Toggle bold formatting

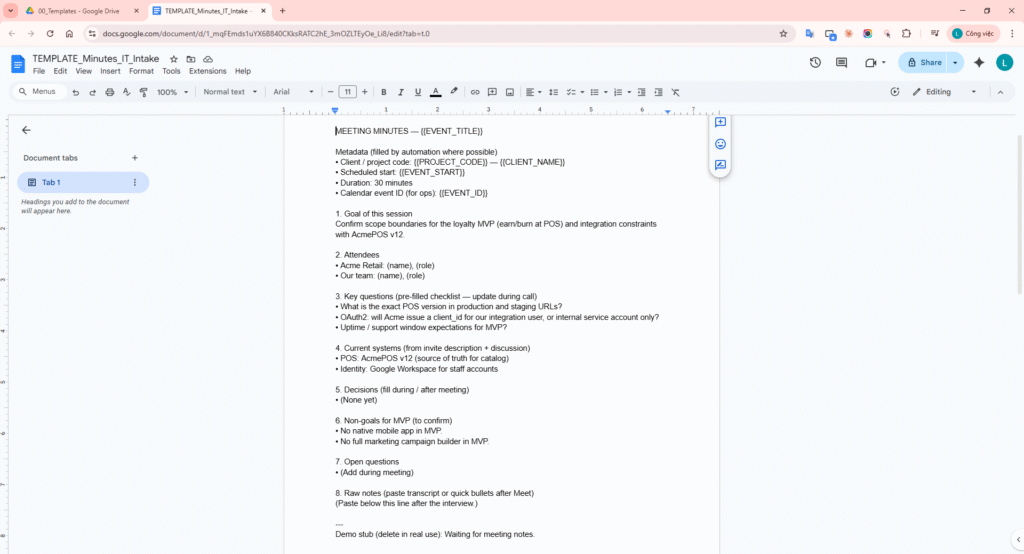(x=383, y=92)
